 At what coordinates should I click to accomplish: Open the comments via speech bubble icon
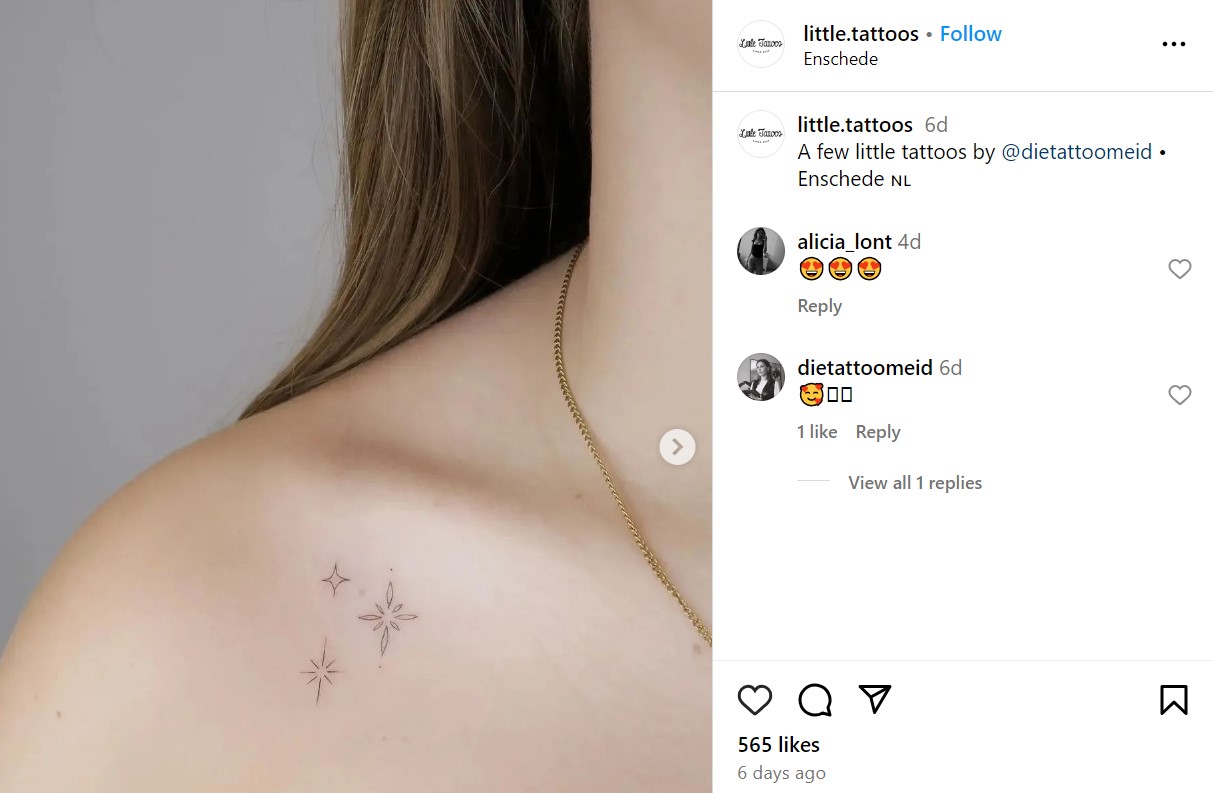(x=815, y=700)
